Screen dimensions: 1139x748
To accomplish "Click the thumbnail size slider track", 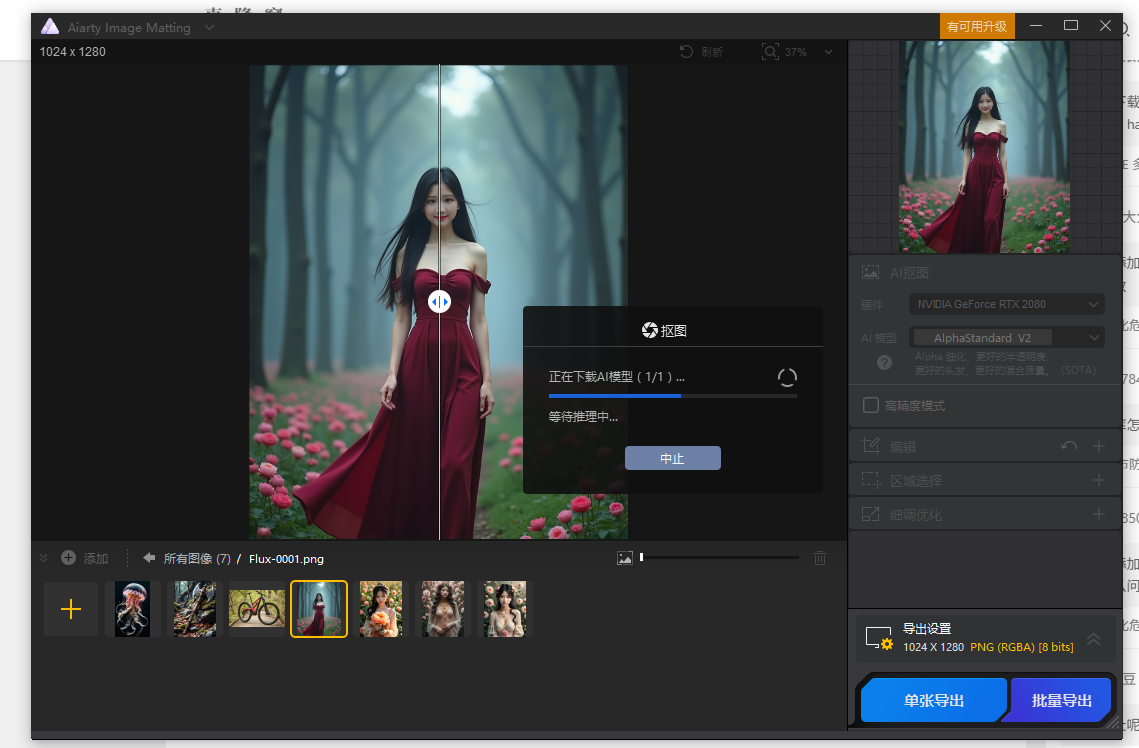I will [720, 558].
